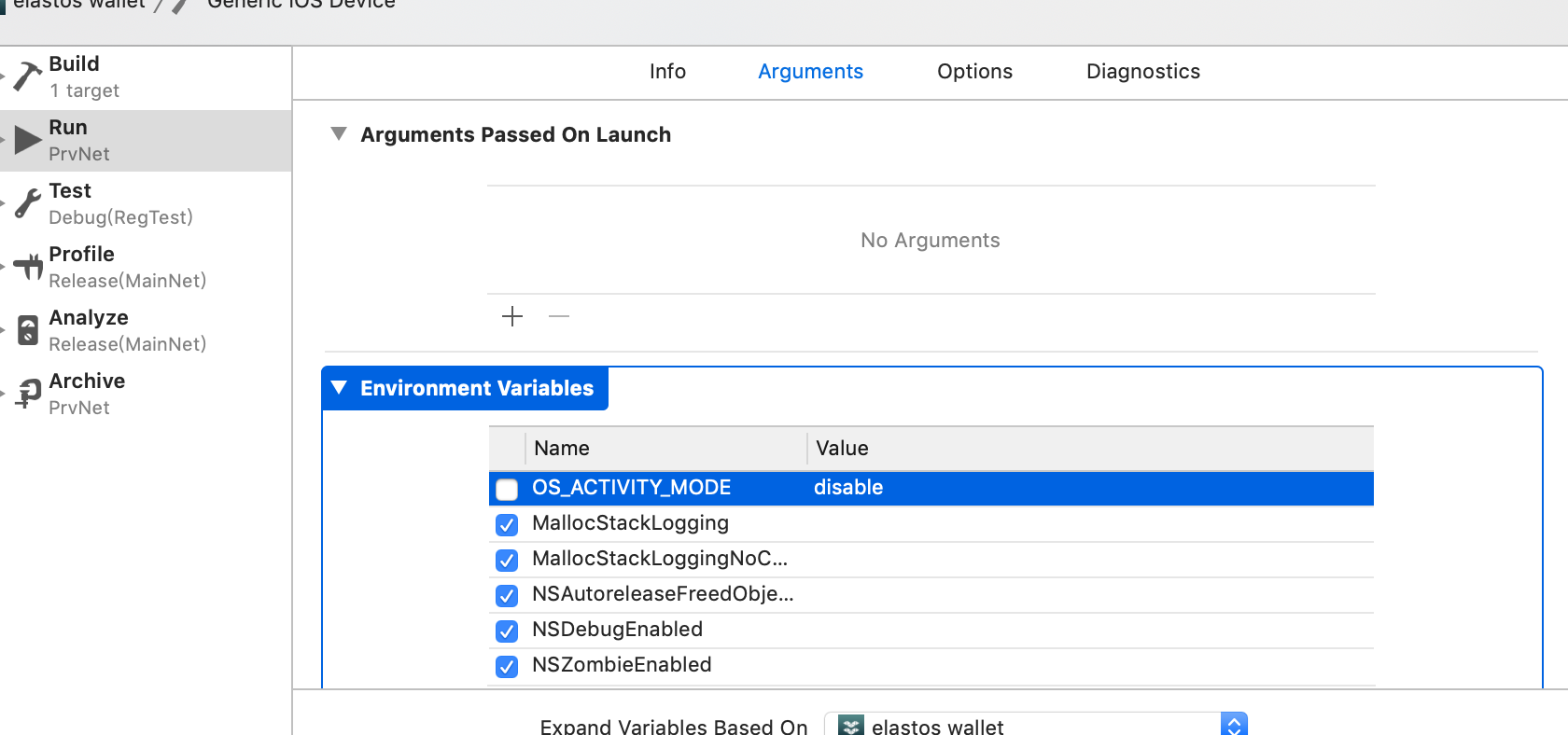The height and width of the screenshot is (735, 1568).
Task: Click the Test wrench icon
Action: pyautogui.click(x=28, y=203)
